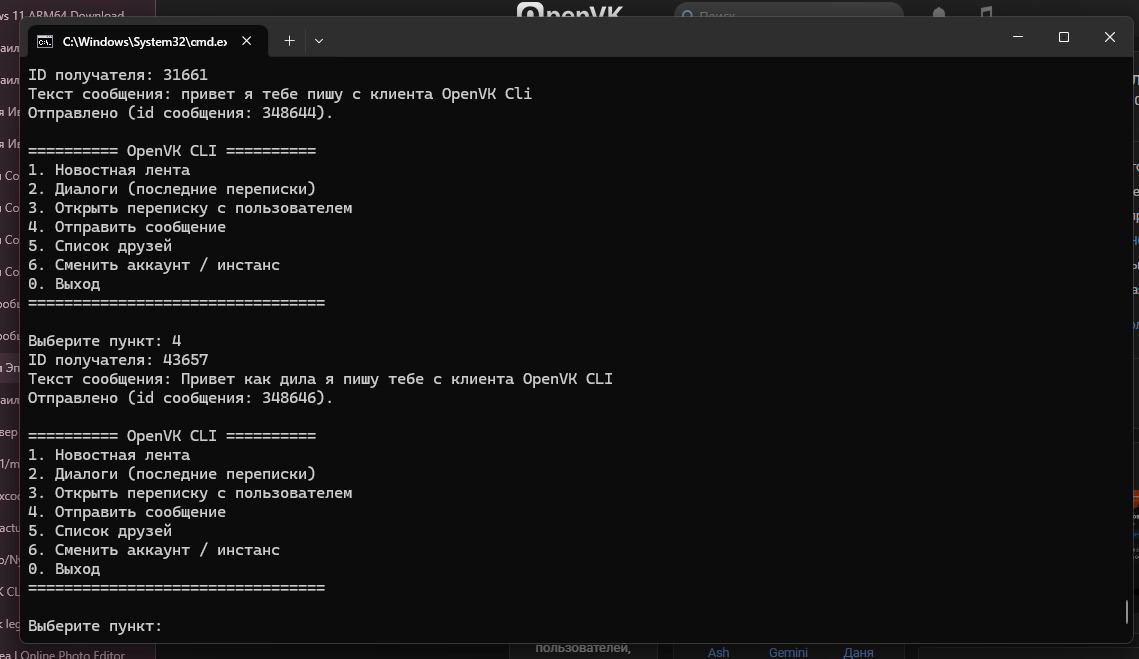1139x659 pixels.
Task: Close the cmd.exe terminal tab
Action: click(246, 41)
